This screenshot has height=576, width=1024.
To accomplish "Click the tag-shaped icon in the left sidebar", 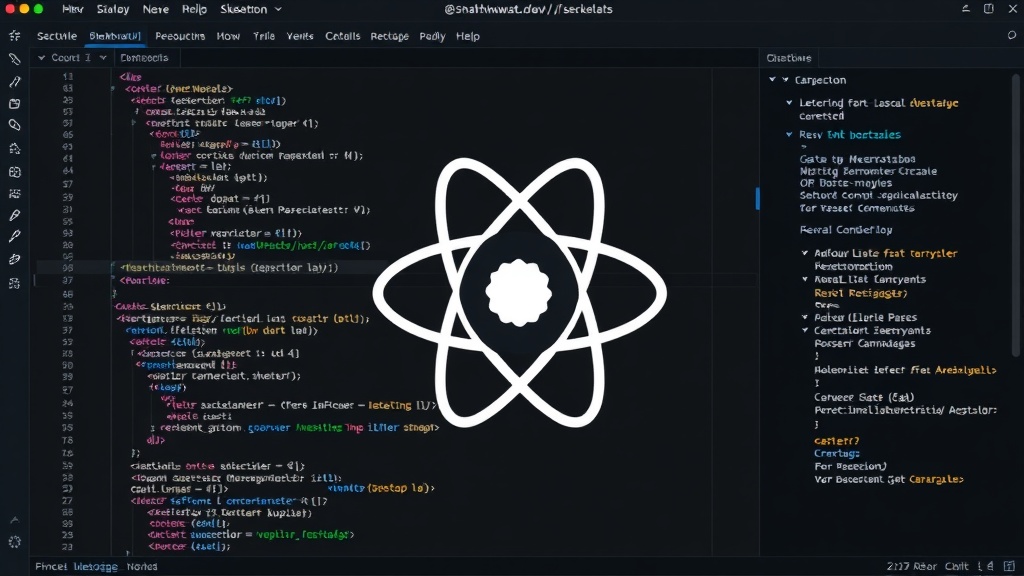I will click(x=14, y=125).
